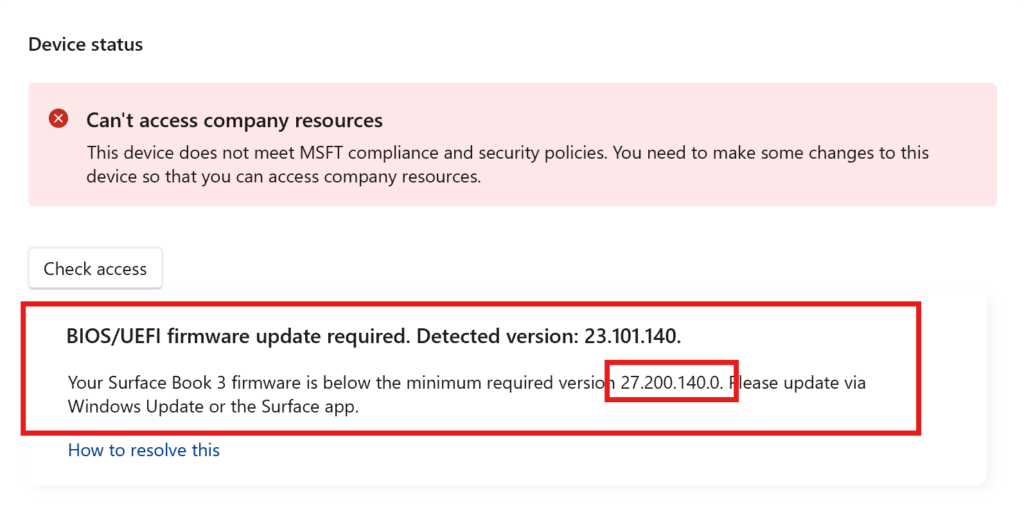Click the Device status heading
1024x532 pixels.
pyautogui.click(x=85, y=45)
